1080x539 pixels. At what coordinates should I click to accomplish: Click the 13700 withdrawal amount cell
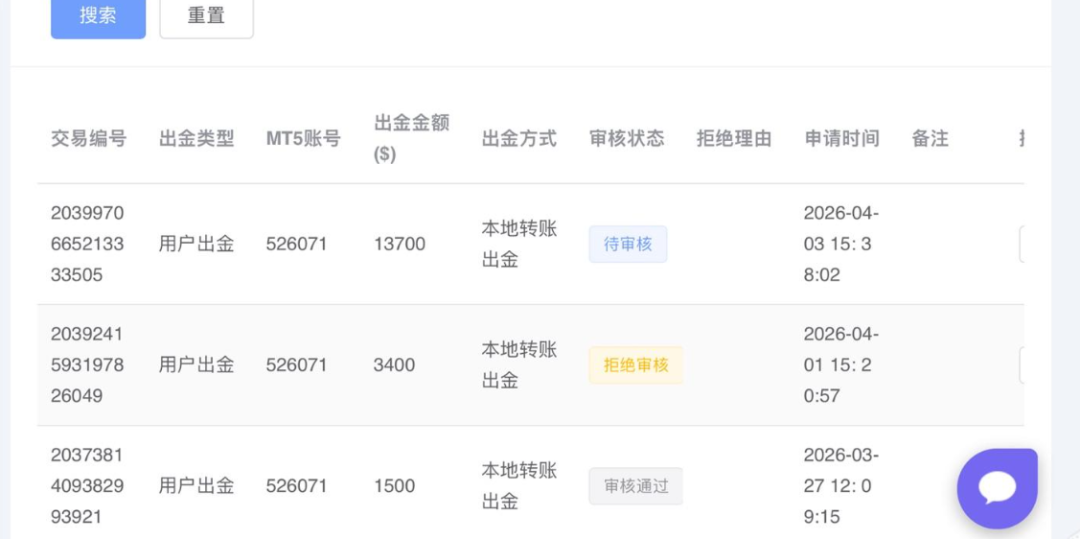click(x=399, y=244)
